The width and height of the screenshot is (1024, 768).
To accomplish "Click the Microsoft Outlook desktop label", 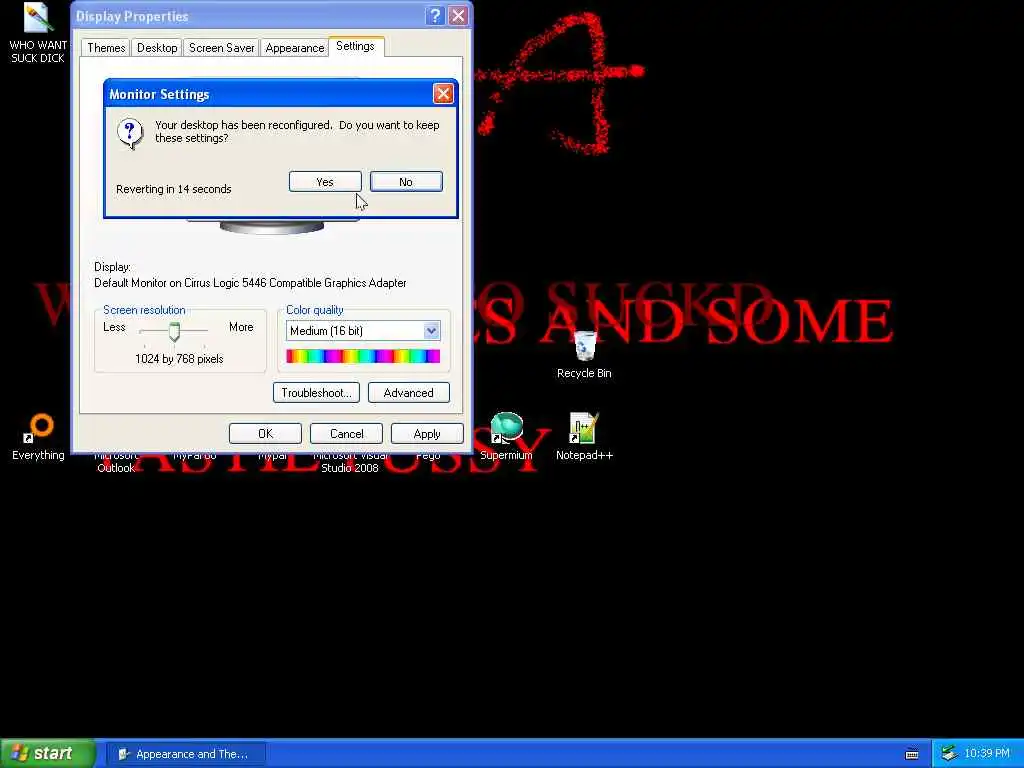I will click(x=116, y=462).
